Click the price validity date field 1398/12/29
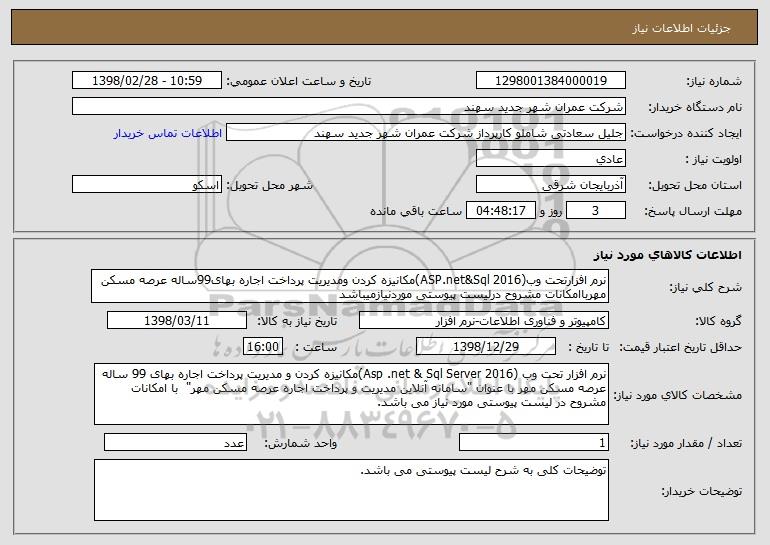 click(x=486, y=347)
